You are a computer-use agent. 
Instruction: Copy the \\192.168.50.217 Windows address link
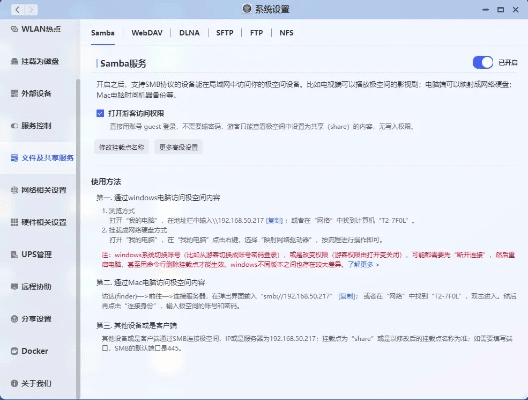[274, 221]
